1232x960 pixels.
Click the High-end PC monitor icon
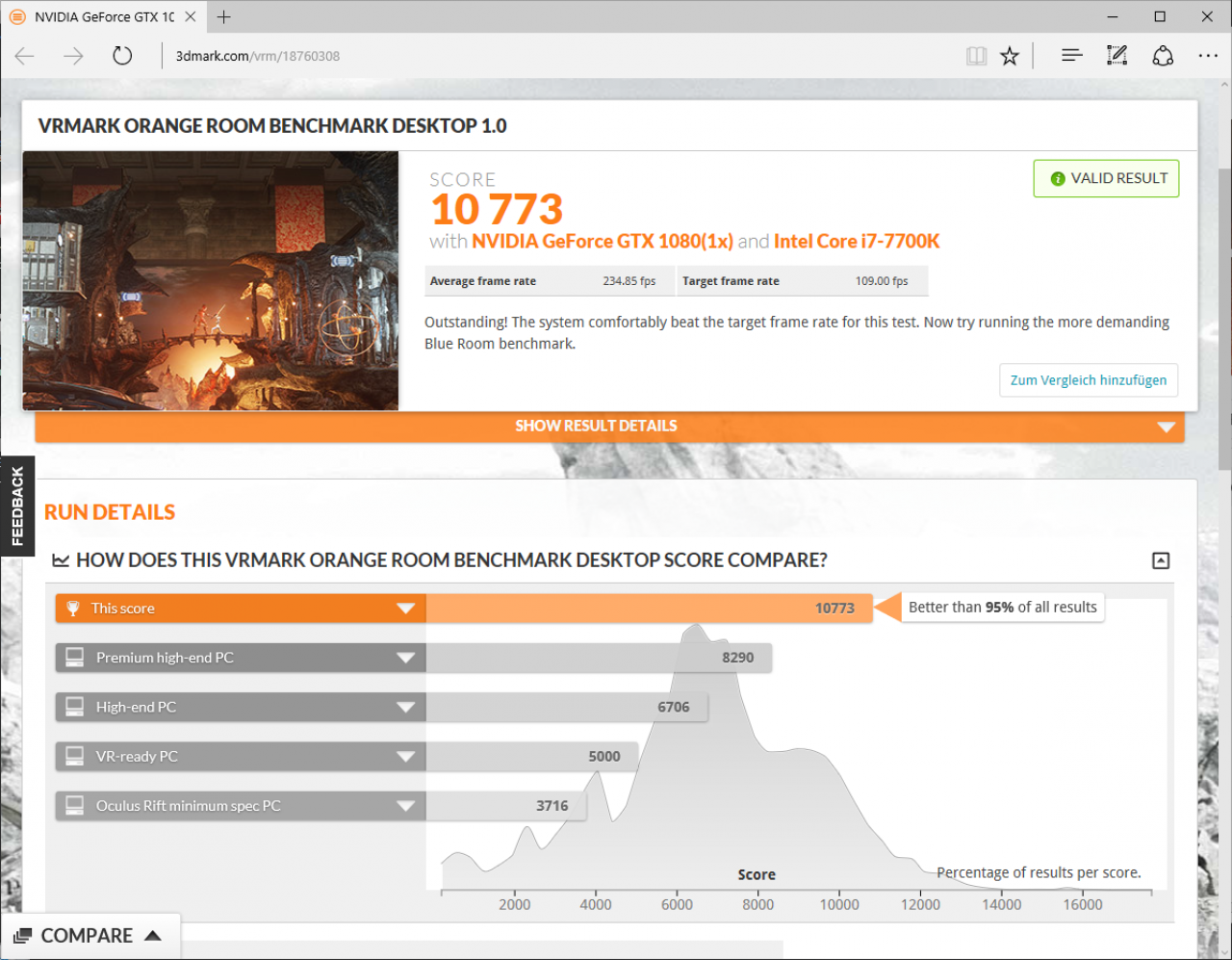[x=74, y=707]
